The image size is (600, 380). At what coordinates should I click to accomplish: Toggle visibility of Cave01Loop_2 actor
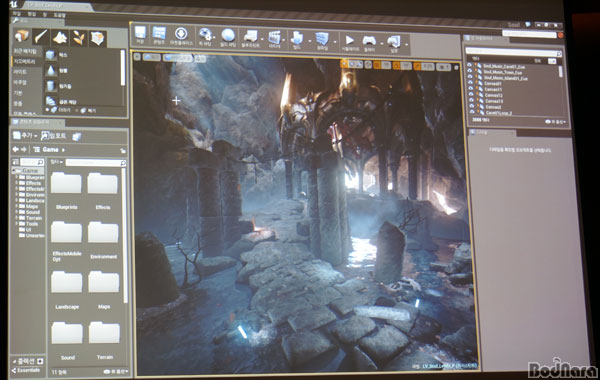coord(472,112)
